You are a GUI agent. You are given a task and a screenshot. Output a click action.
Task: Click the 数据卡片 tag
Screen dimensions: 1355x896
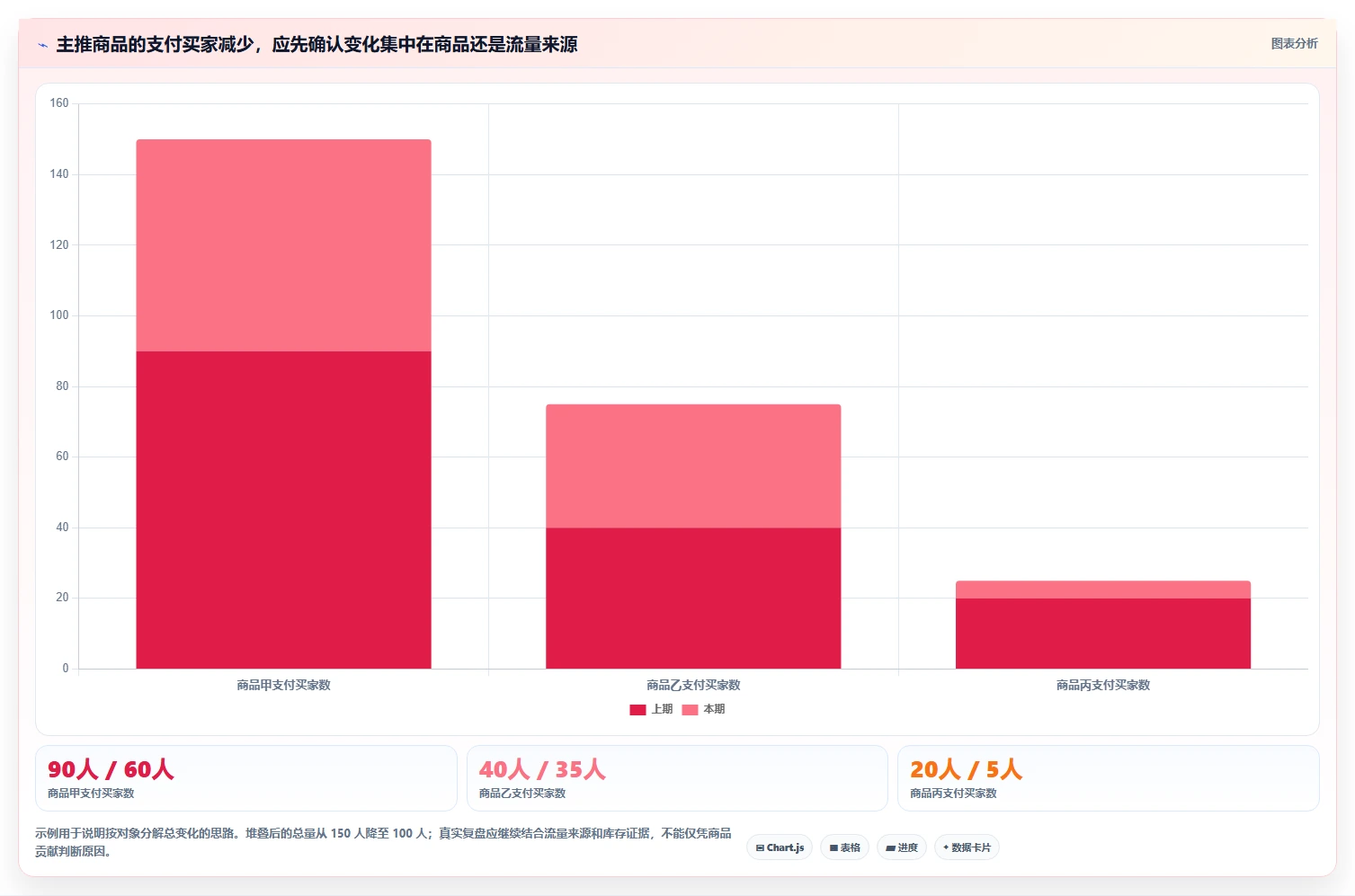coord(967,847)
